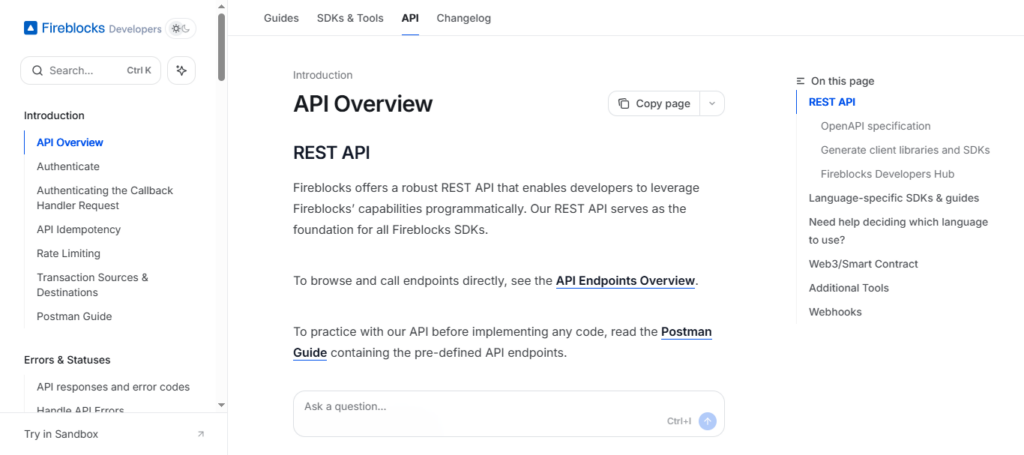
Task: Click the external arrow icon by Sandbox
Action: [200, 434]
